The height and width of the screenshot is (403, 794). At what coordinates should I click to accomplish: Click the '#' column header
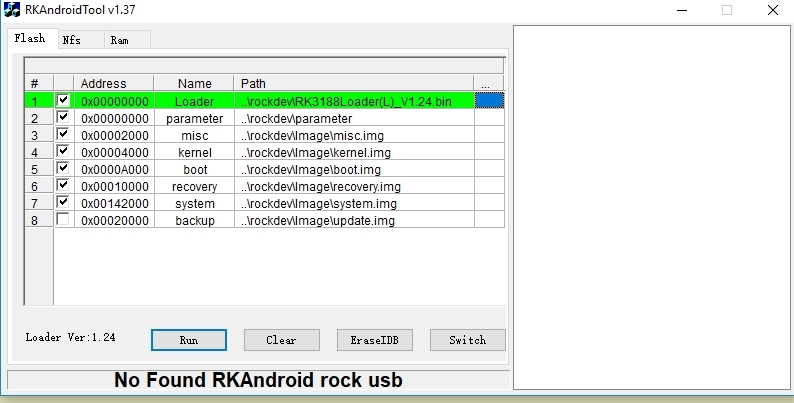point(39,84)
